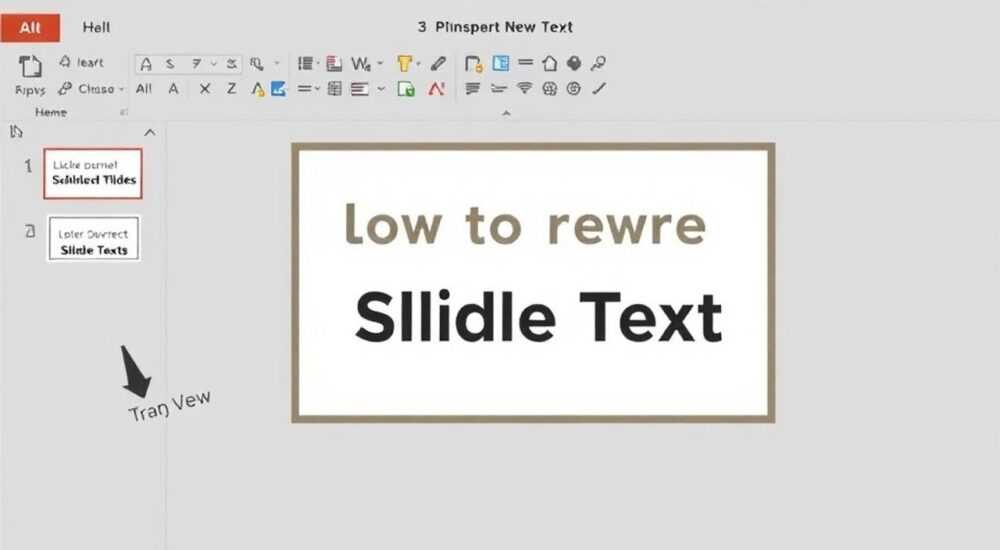The height and width of the screenshot is (550, 1000).
Task: Click the A with yellow font color icon
Action: [258, 89]
